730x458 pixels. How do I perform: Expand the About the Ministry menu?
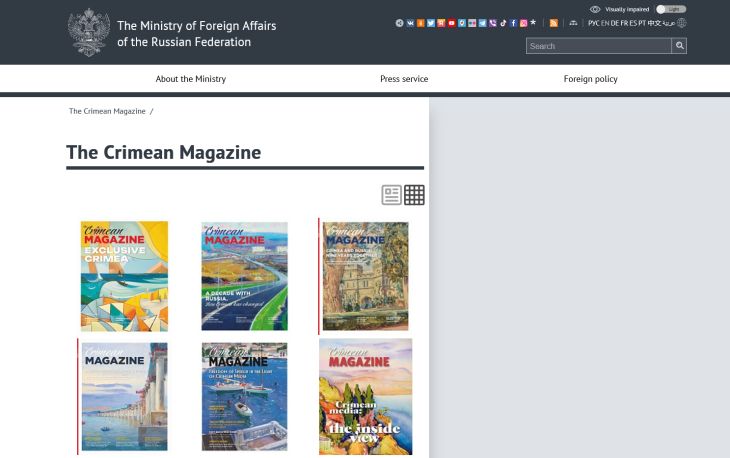pos(190,78)
